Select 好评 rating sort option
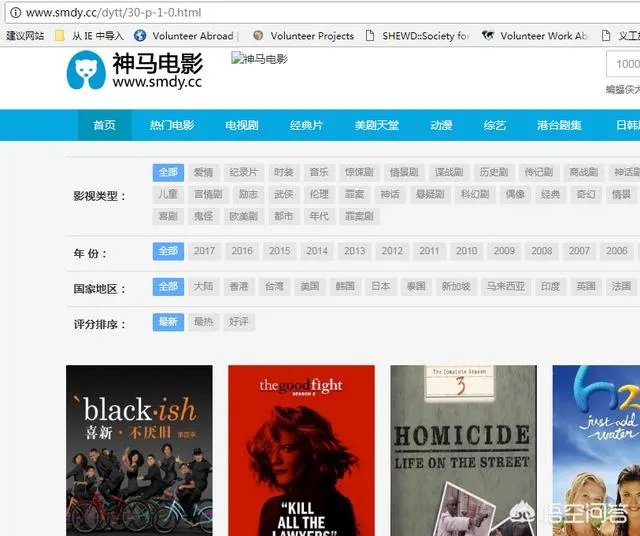 (238, 322)
